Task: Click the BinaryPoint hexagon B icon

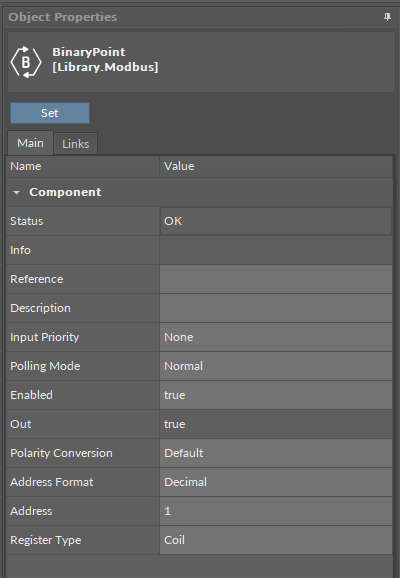Action: click(x=26, y=62)
